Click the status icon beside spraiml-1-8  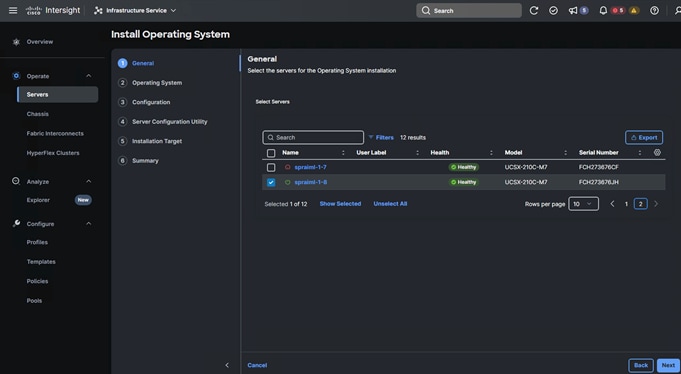[288, 182]
